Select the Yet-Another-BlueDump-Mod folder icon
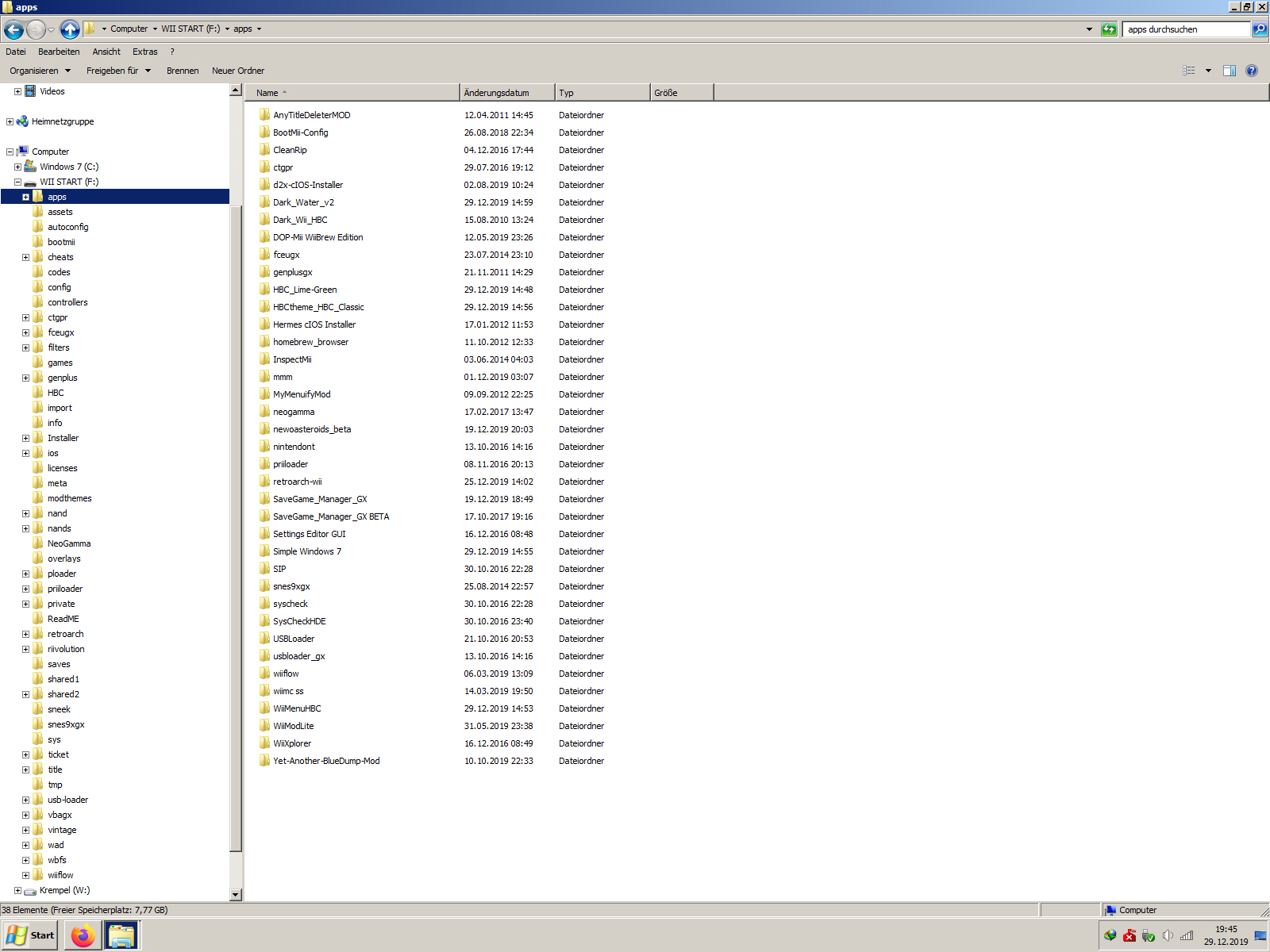The width and height of the screenshot is (1270, 952). coord(265,761)
